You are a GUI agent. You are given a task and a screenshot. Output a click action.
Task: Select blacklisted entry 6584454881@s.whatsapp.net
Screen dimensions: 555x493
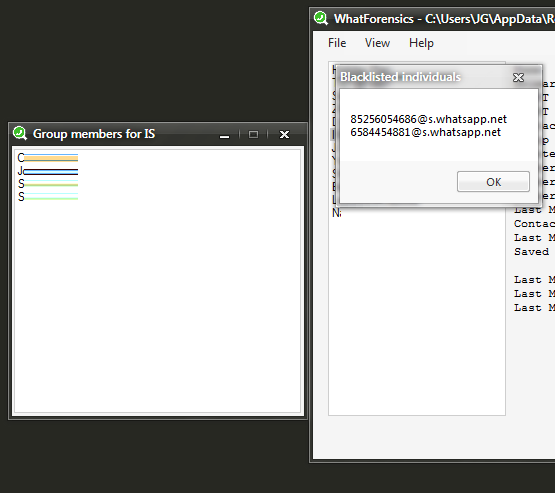[425, 132]
